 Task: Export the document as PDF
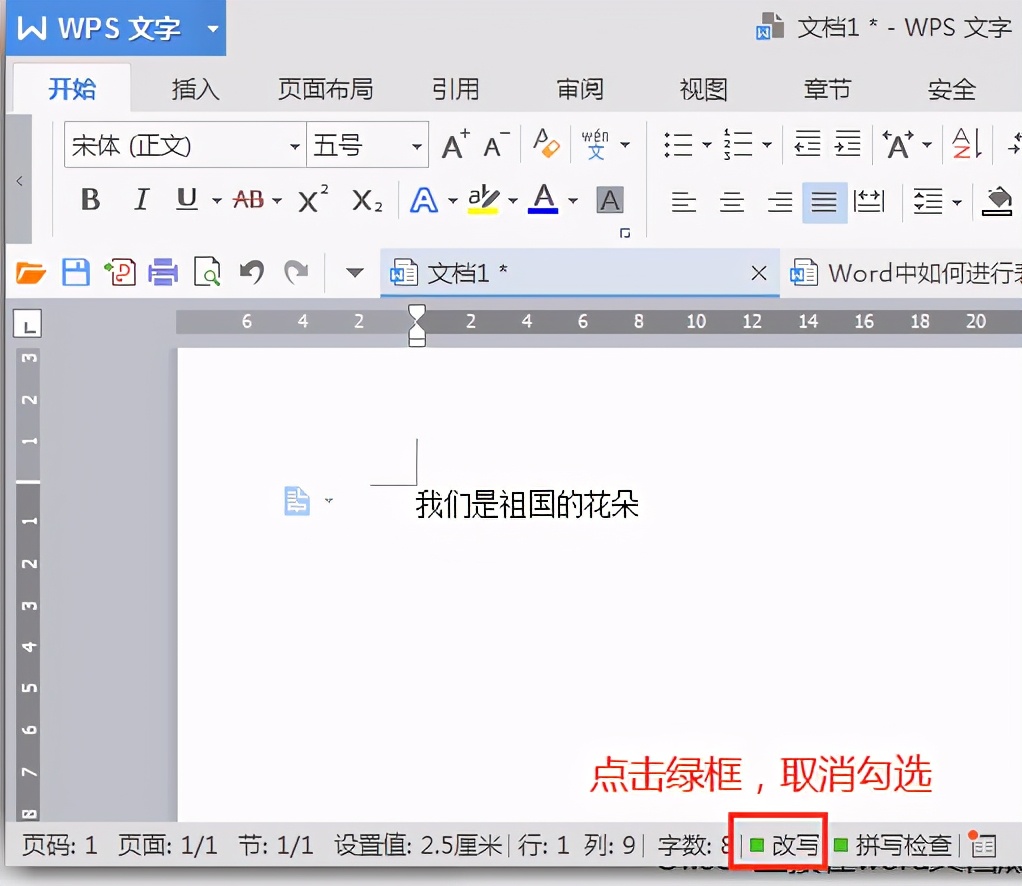click(121, 272)
